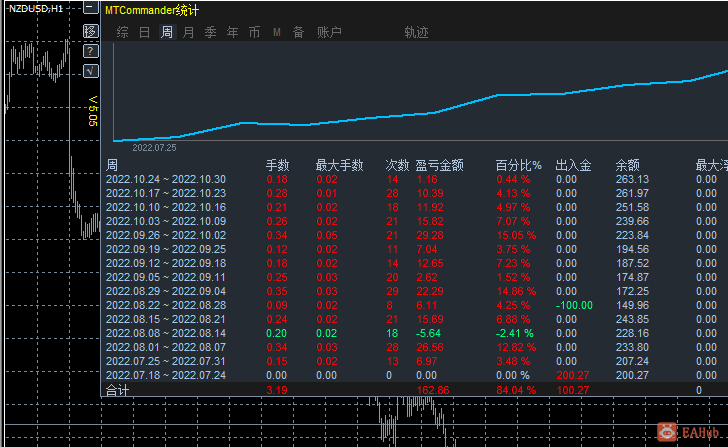Click the minimize panel dash button

[x=91, y=8]
